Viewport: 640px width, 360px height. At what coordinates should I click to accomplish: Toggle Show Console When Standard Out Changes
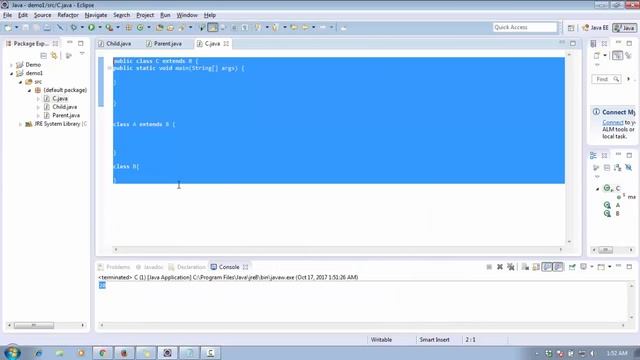[547, 267]
